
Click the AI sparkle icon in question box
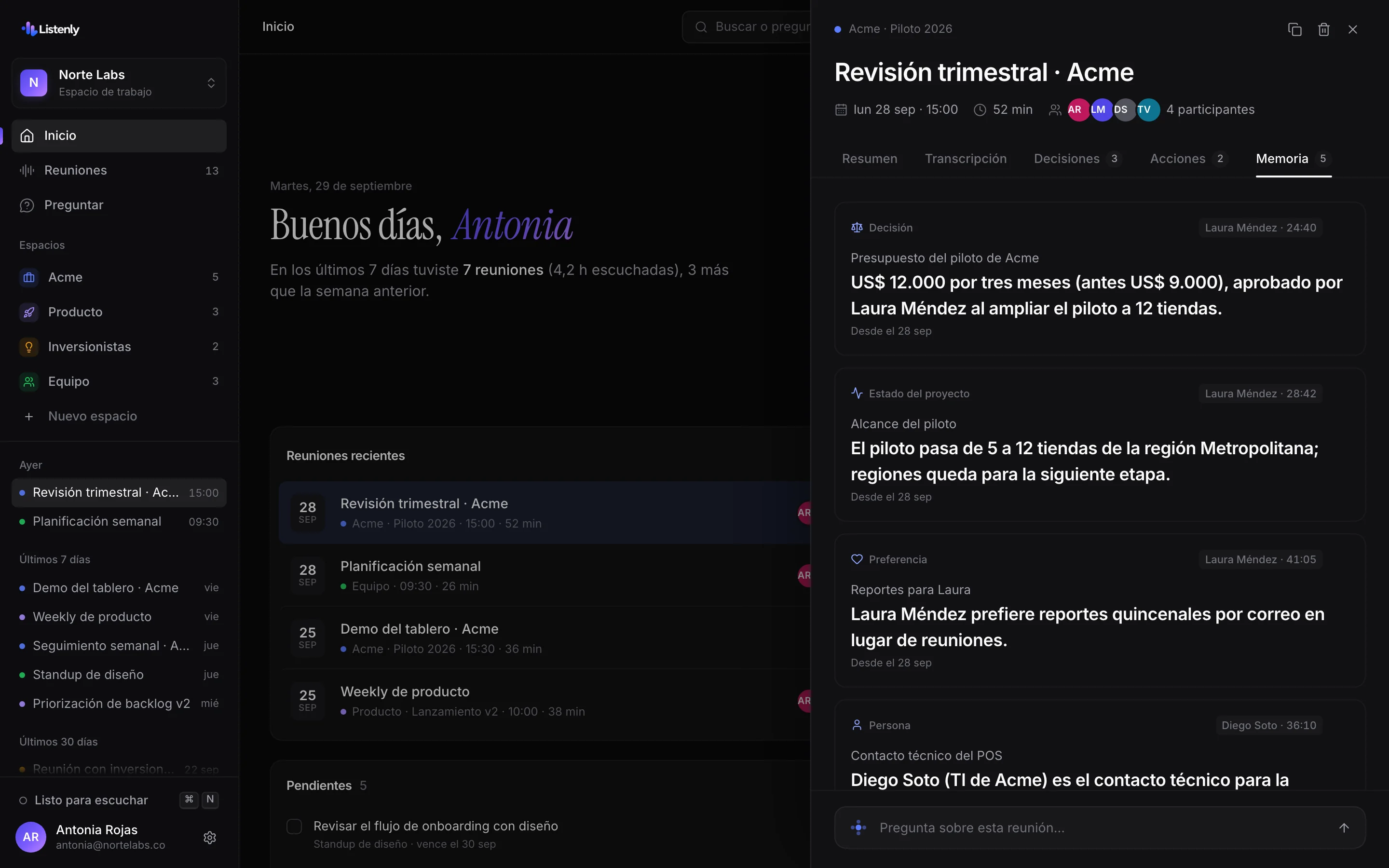pyautogui.click(x=858, y=828)
